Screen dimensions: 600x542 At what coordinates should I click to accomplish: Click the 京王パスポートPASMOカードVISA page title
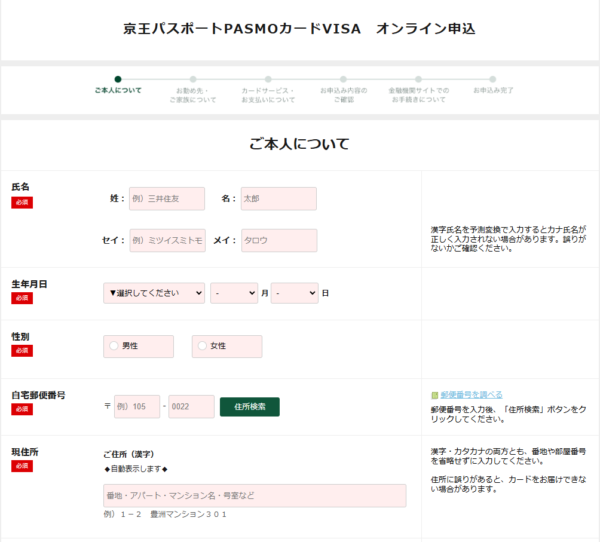tap(299, 29)
